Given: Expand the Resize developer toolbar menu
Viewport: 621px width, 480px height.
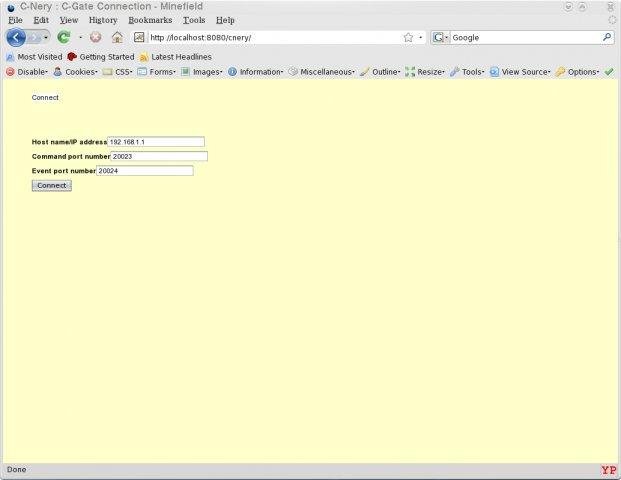Looking at the screenshot, I should click(425, 72).
